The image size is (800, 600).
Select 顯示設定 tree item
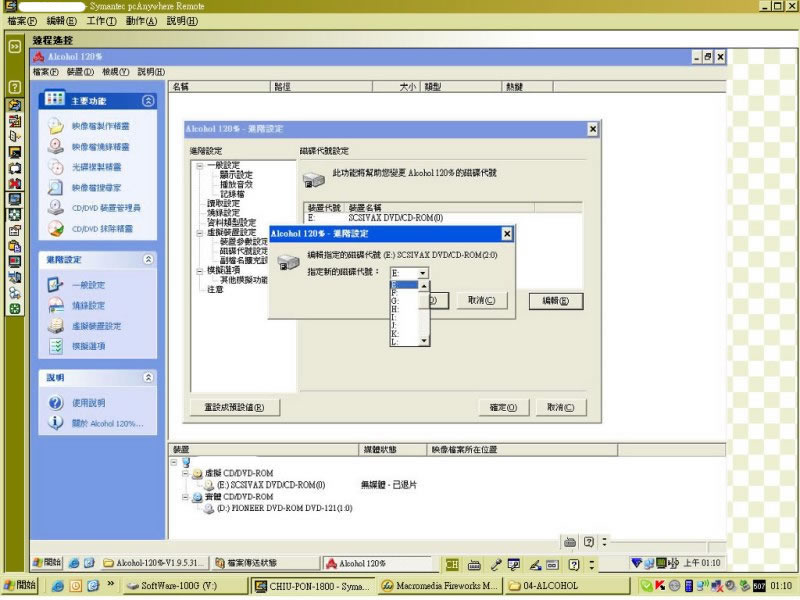click(x=236, y=175)
